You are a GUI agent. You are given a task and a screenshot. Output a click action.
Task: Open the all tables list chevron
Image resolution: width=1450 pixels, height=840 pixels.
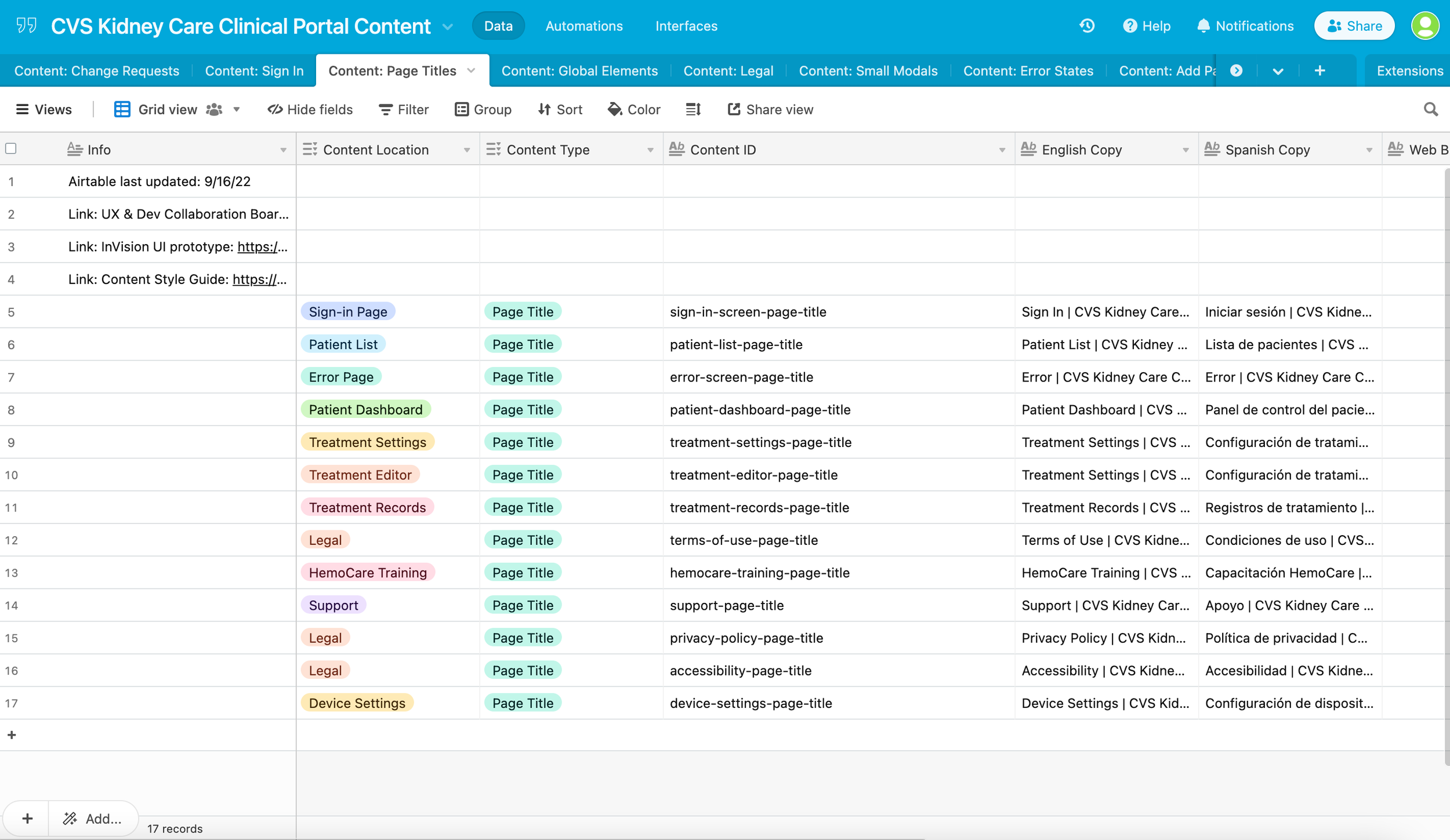click(x=1278, y=71)
